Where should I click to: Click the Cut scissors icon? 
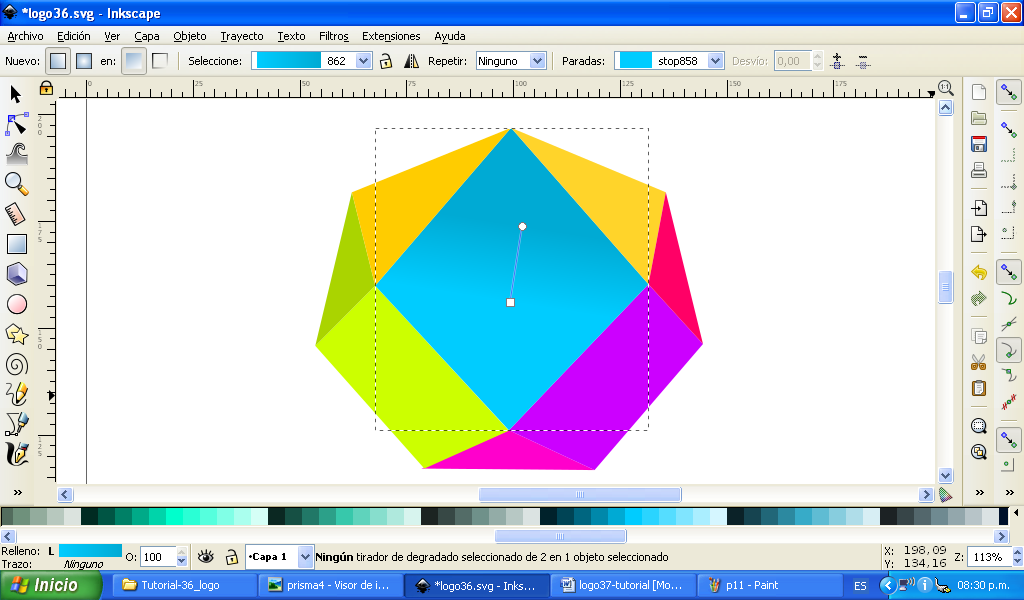tap(978, 362)
